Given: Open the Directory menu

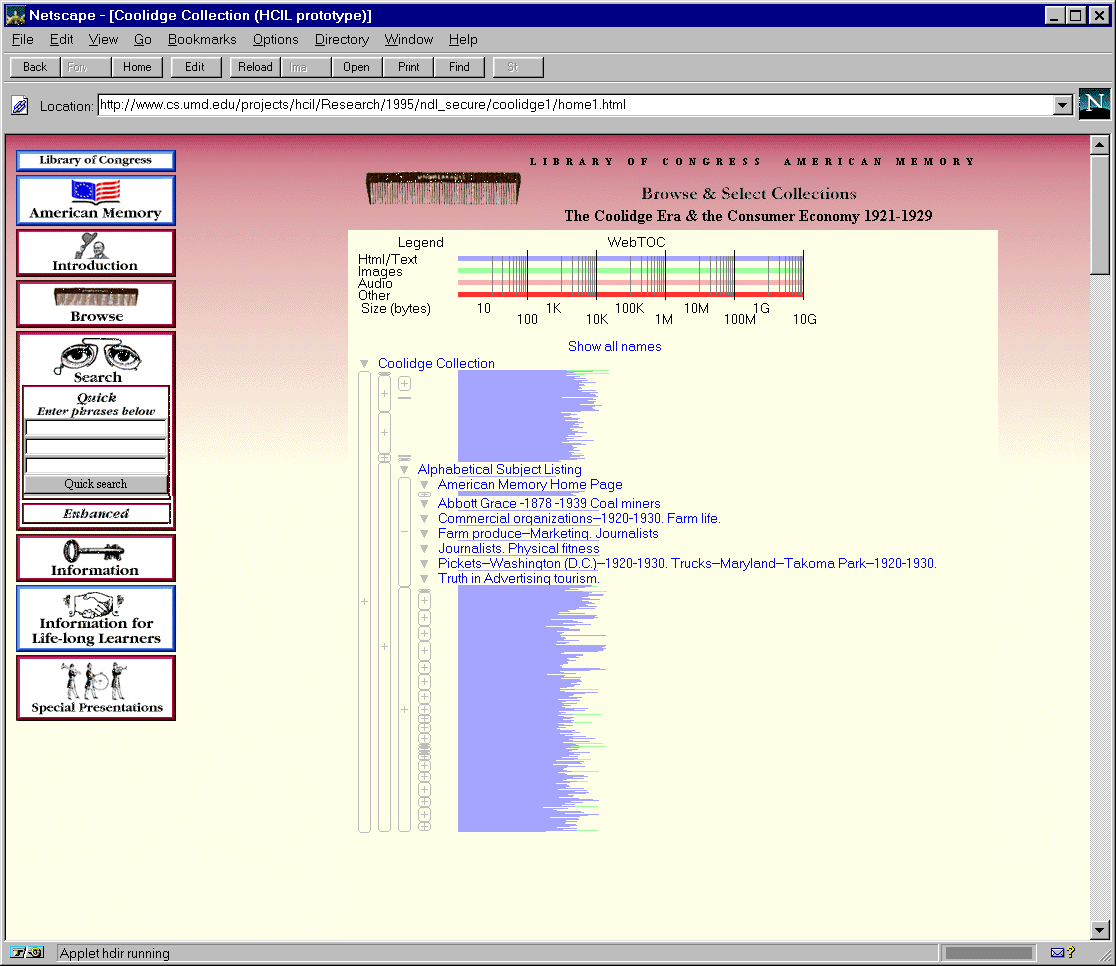Looking at the screenshot, I should [x=341, y=40].
